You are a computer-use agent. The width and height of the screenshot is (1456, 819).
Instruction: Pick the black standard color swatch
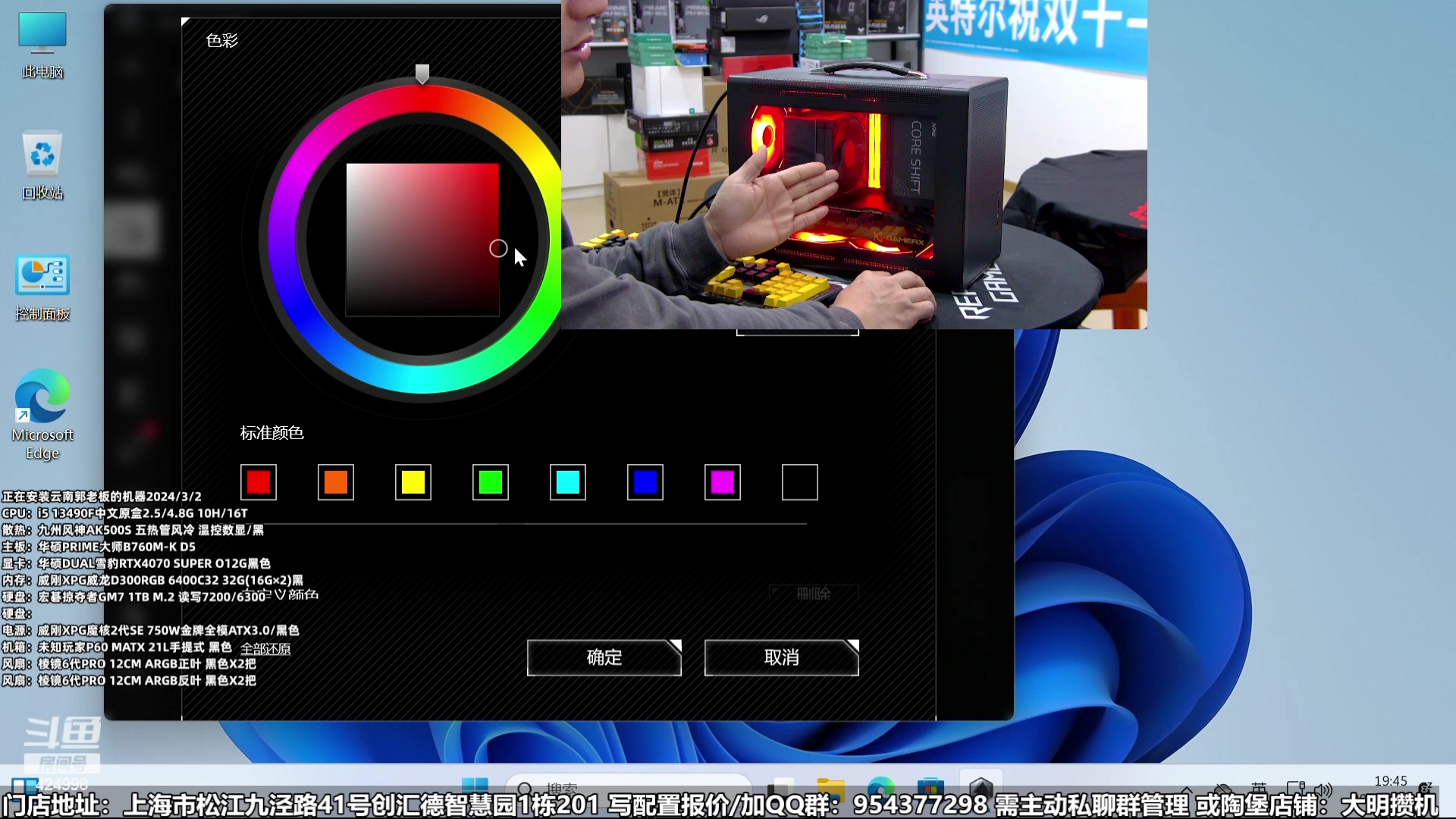coord(800,482)
